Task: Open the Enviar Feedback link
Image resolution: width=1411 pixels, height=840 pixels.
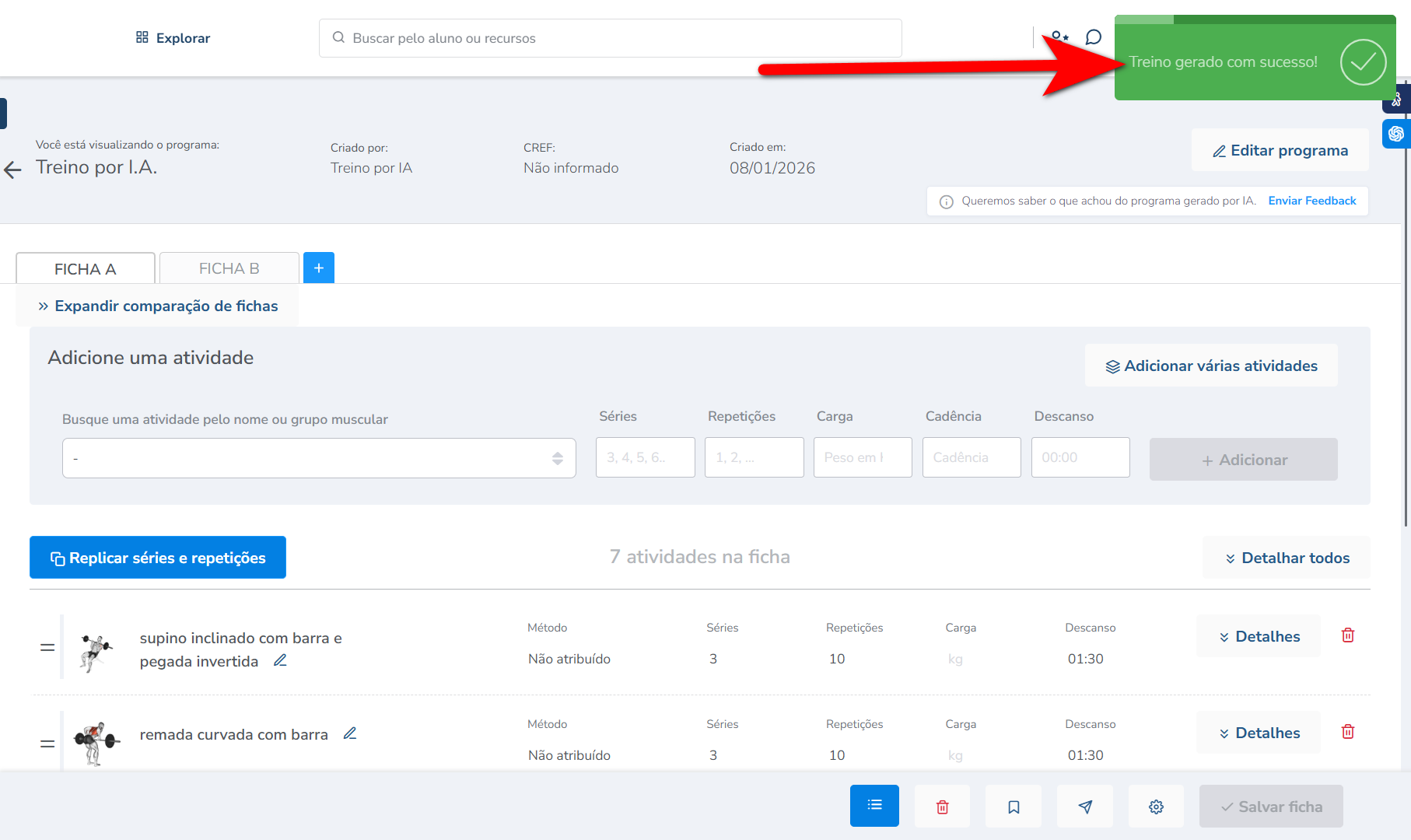Action: pyautogui.click(x=1311, y=201)
